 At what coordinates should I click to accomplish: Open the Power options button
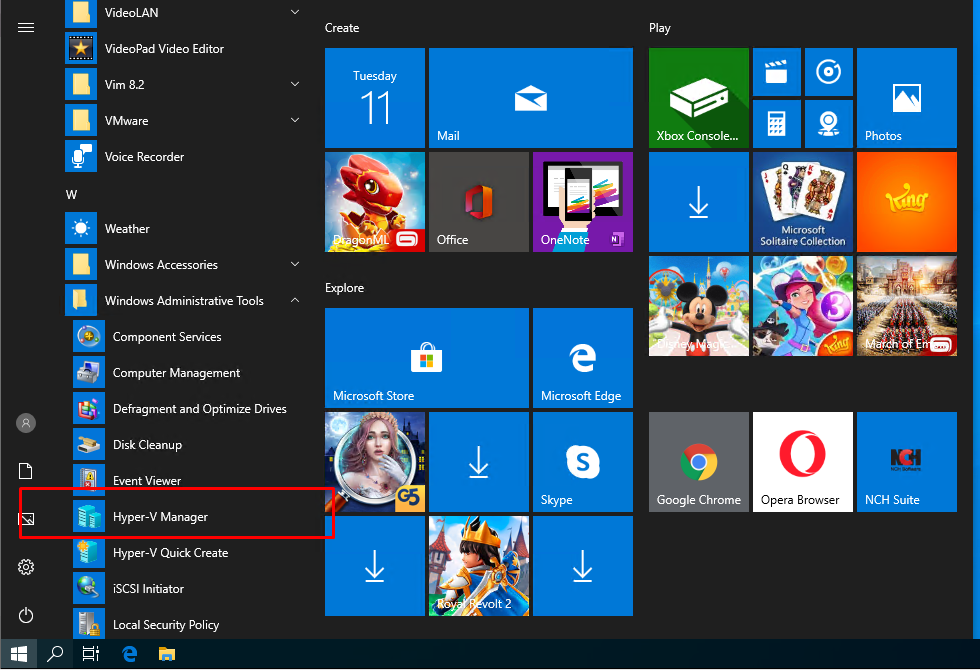point(26,615)
